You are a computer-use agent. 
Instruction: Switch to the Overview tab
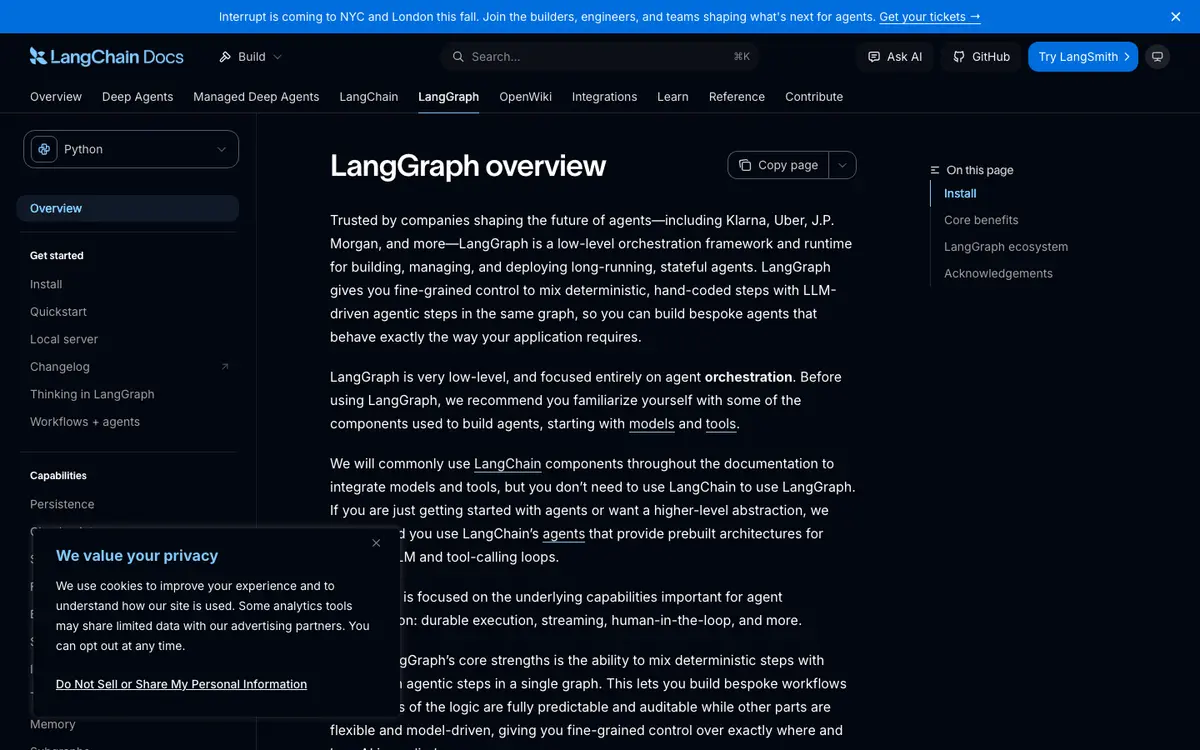point(56,97)
